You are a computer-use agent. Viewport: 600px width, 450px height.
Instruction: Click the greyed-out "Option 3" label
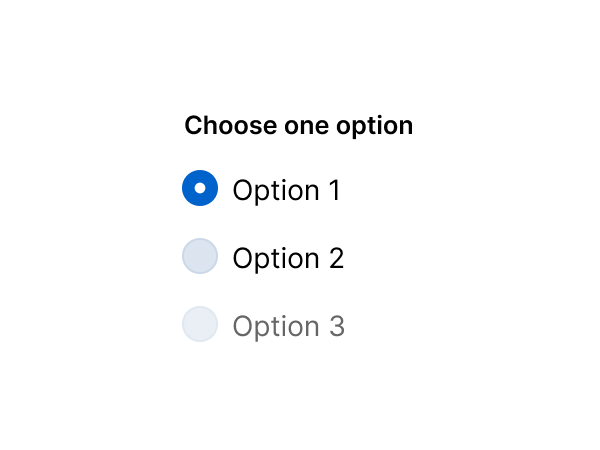click(x=288, y=326)
